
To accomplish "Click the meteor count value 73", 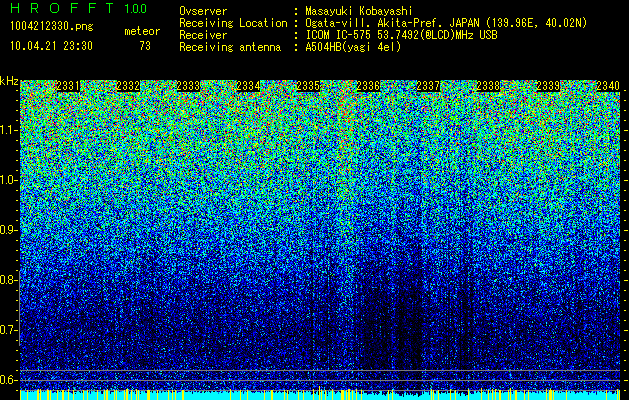I will click(145, 46).
